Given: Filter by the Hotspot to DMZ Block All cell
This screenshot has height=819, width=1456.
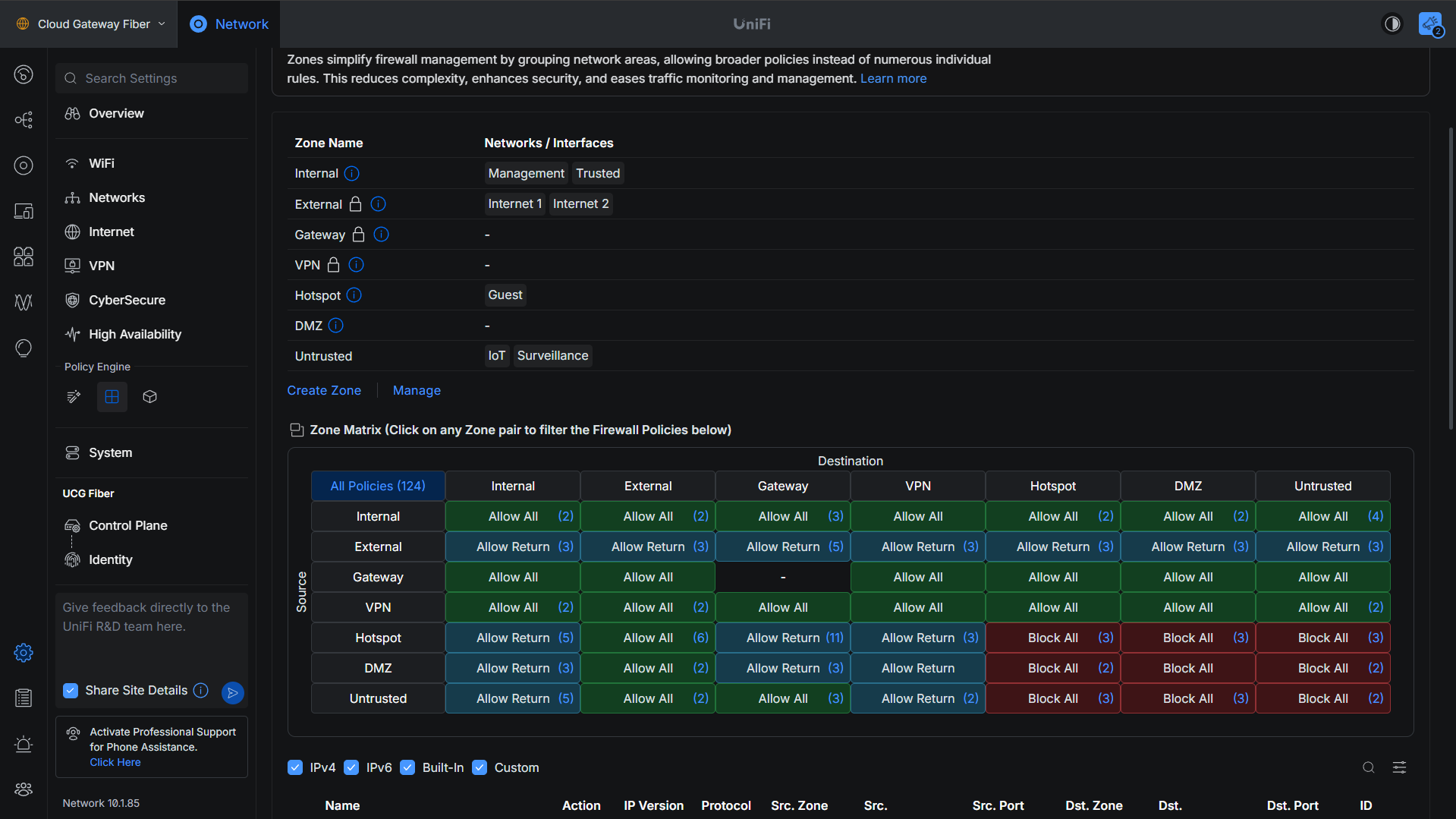Looking at the screenshot, I should coord(1187,638).
